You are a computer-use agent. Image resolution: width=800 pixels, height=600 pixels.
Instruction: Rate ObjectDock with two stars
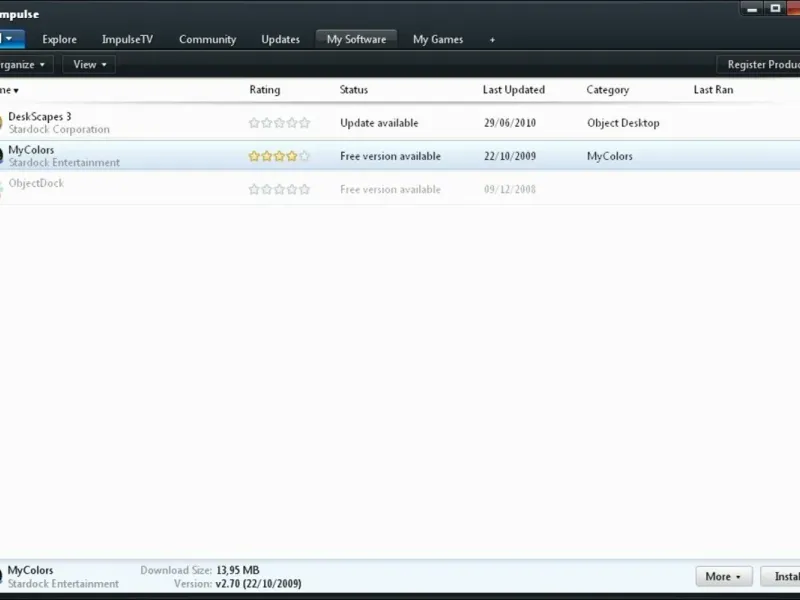[x=267, y=189]
